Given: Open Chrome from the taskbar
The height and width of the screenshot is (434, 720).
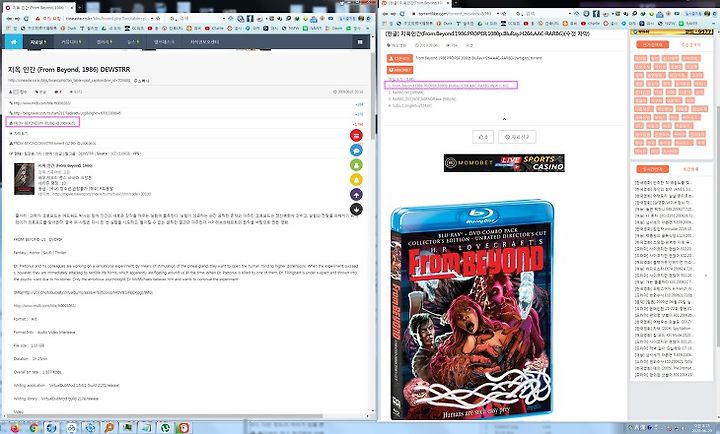Looking at the screenshot, I should click(x=34, y=428).
